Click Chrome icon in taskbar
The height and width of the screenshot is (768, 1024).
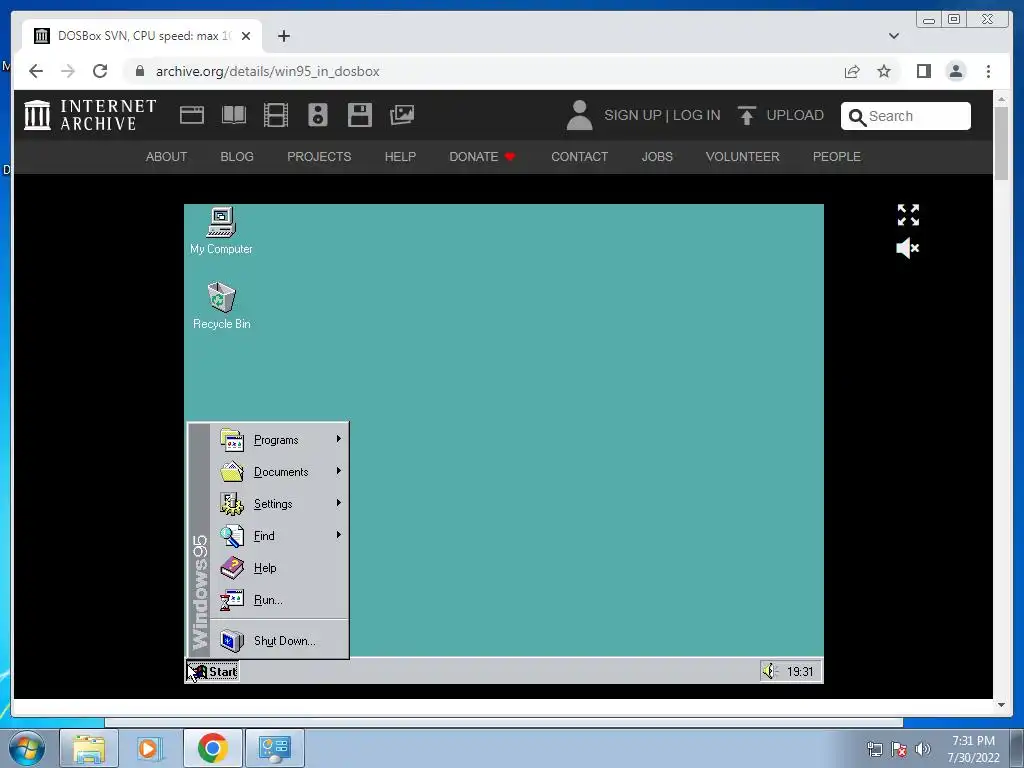point(213,748)
